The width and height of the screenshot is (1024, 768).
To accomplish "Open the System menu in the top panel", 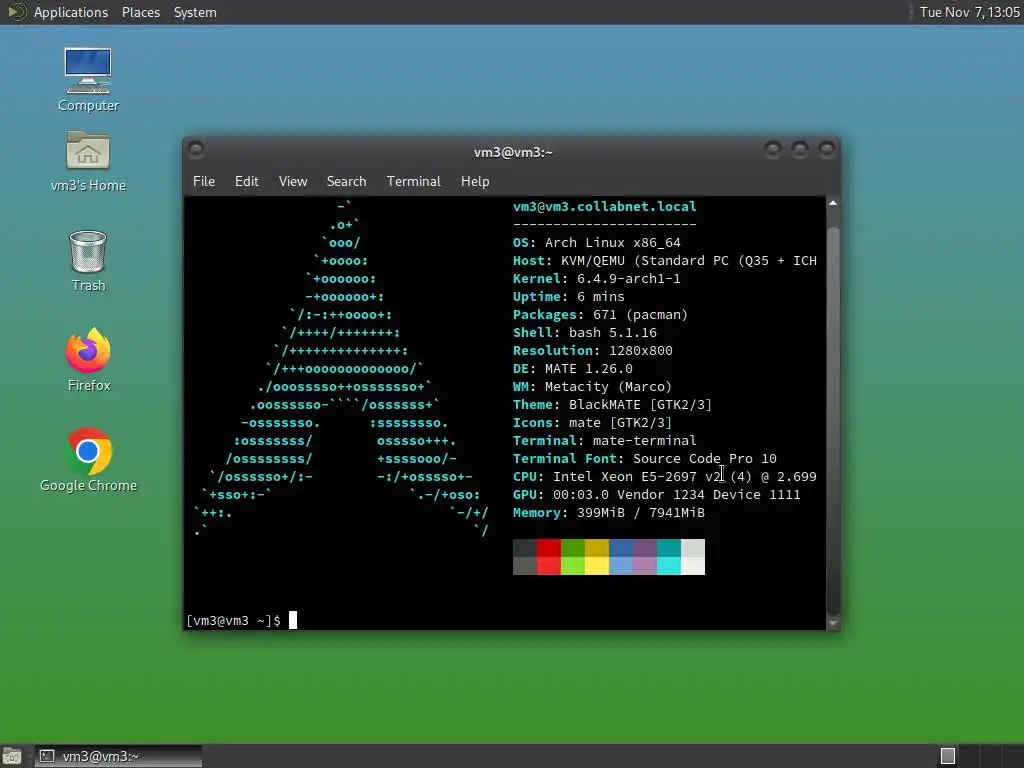I will coord(195,12).
